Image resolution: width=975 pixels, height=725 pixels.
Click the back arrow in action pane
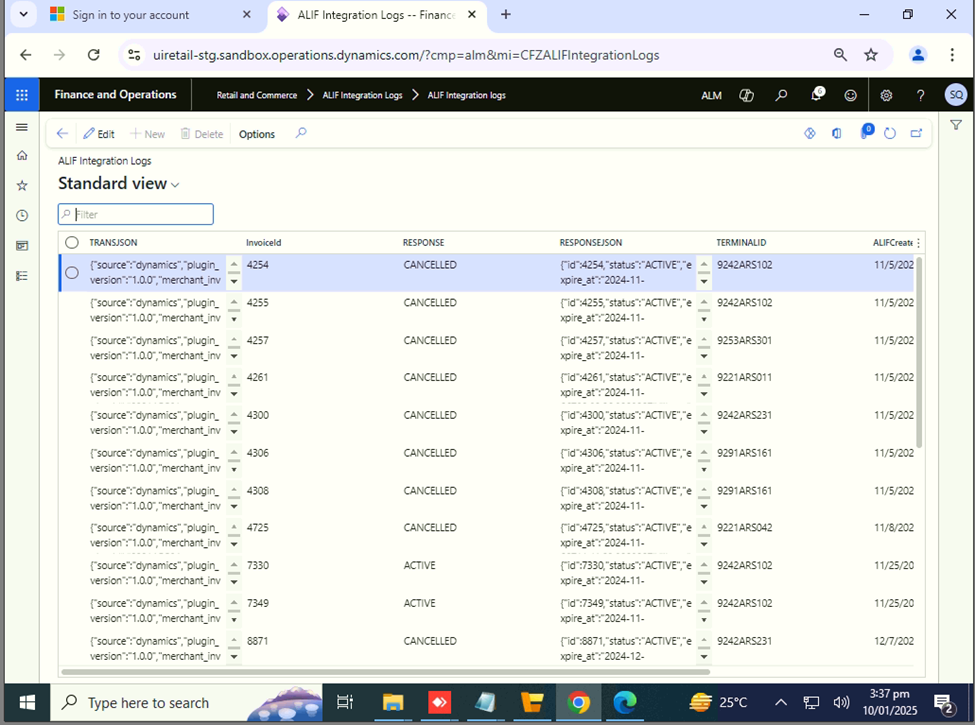coord(62,134)
